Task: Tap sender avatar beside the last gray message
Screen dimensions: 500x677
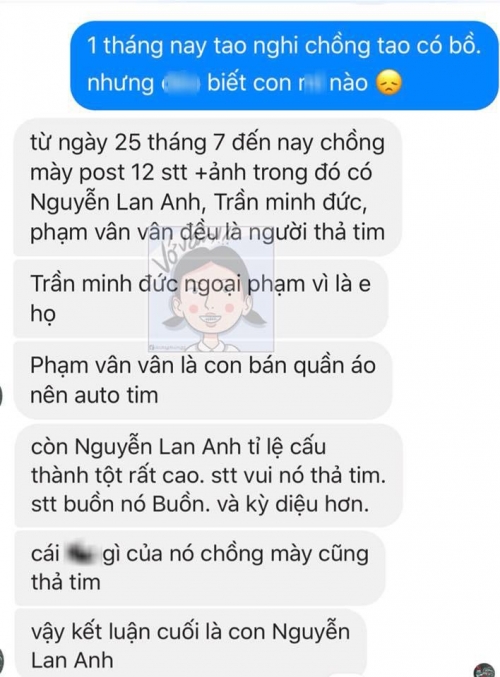Action: click(2, 663)
